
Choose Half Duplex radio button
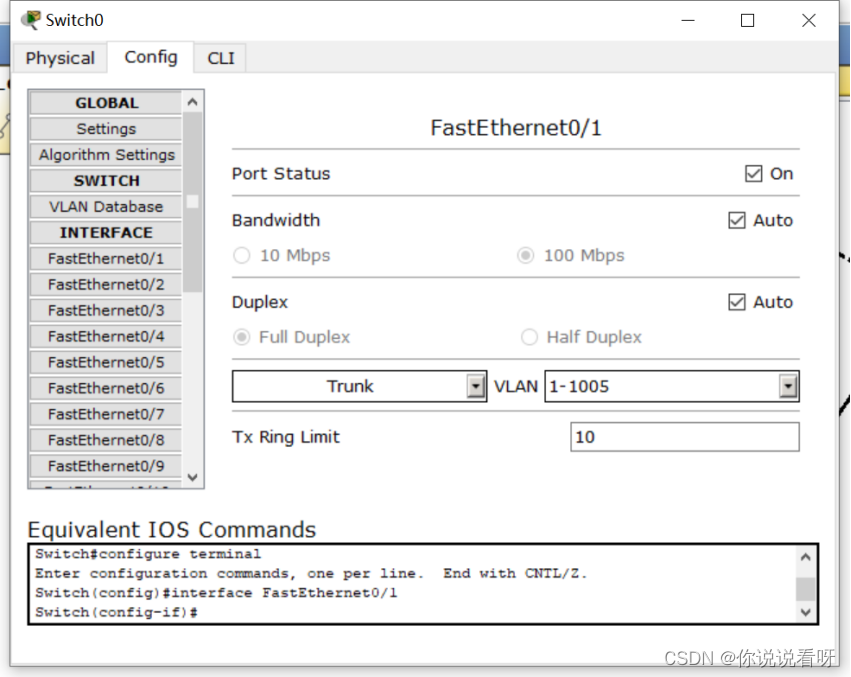pyautogui.click(x=529, y=337)
